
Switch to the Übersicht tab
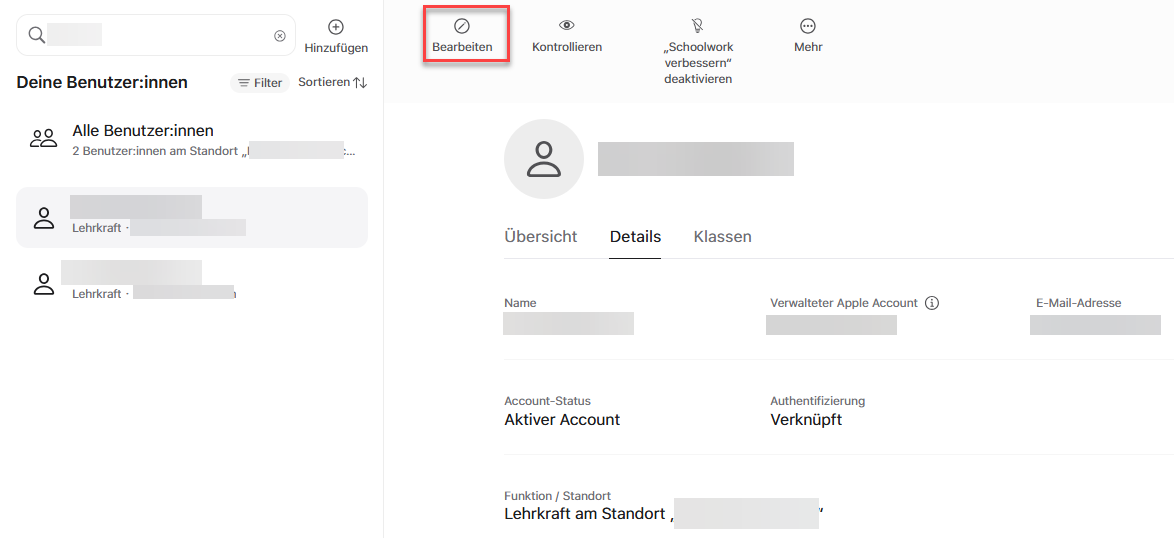click(541, 237)
